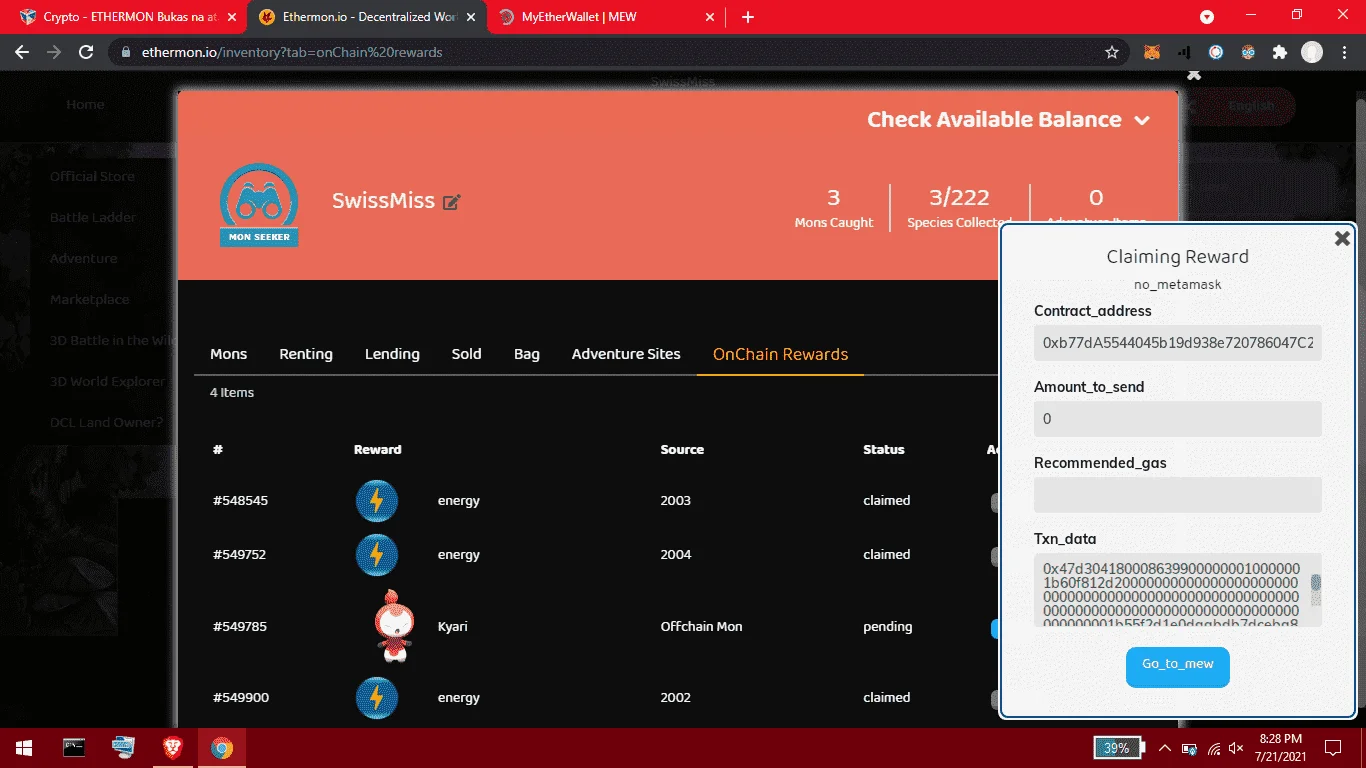1366x768 pixels.
Task: Click the Mon Seeker badge avatar
Action: (x=258, y=205)
